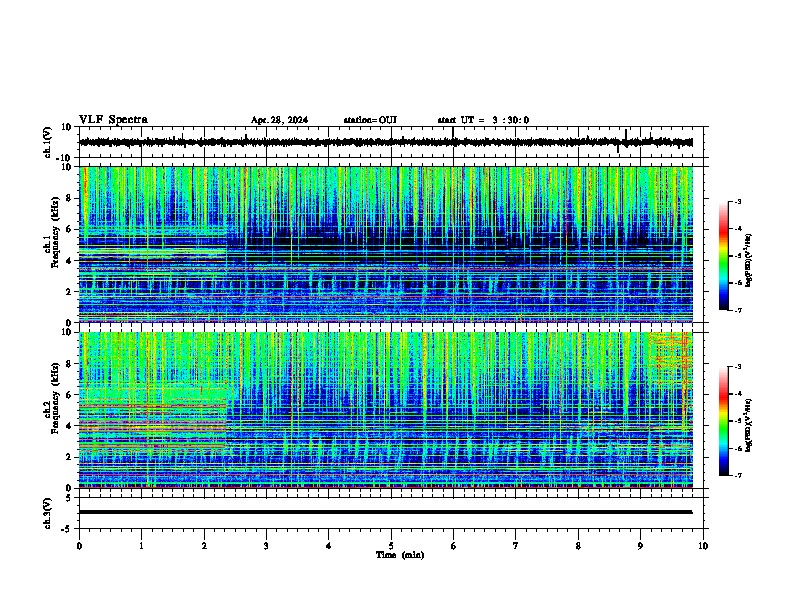Click the "ch.3(V)" axis label
Image resolution: width=792 pixels, height=612 pixels.
coord(48,513)
